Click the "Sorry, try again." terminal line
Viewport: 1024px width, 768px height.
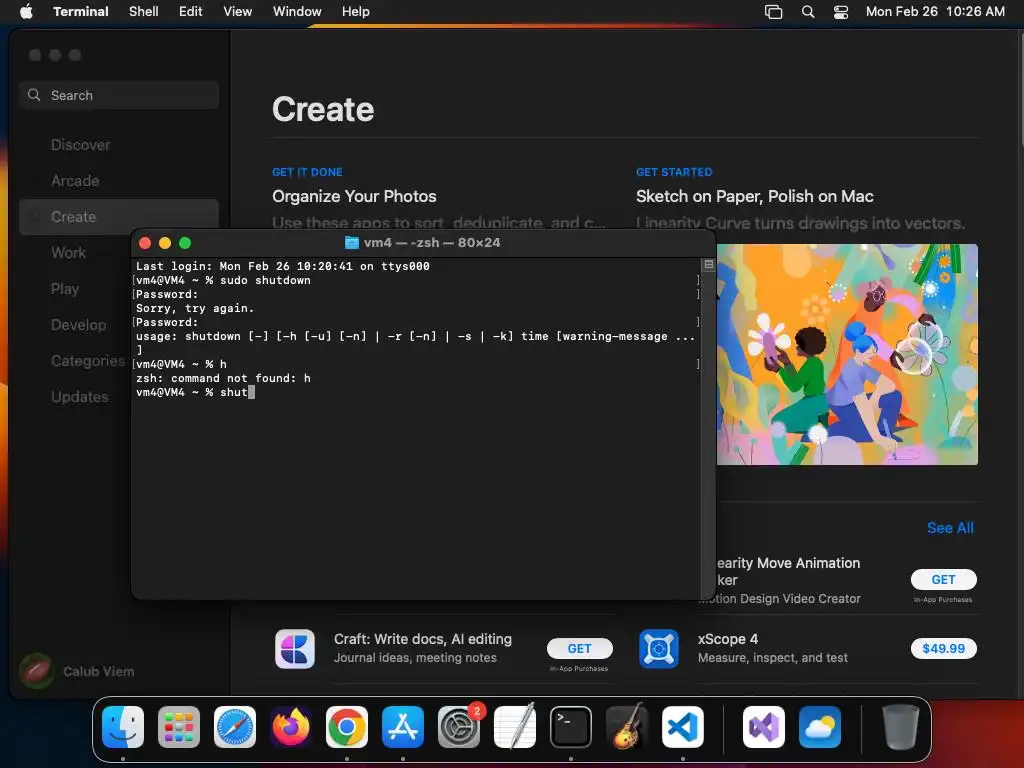(195, 308)
